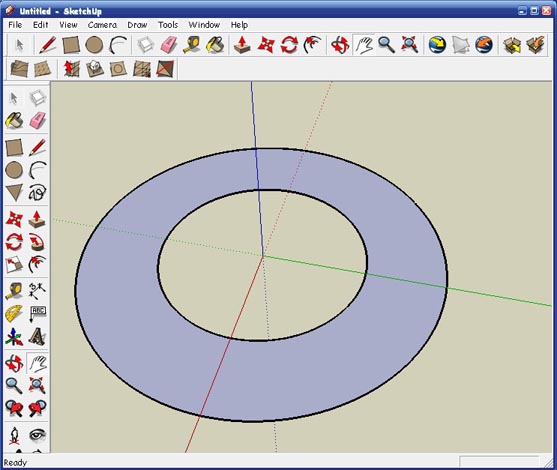Select the arrow Select tool in the top toolbar

click(x=20, y=45)
